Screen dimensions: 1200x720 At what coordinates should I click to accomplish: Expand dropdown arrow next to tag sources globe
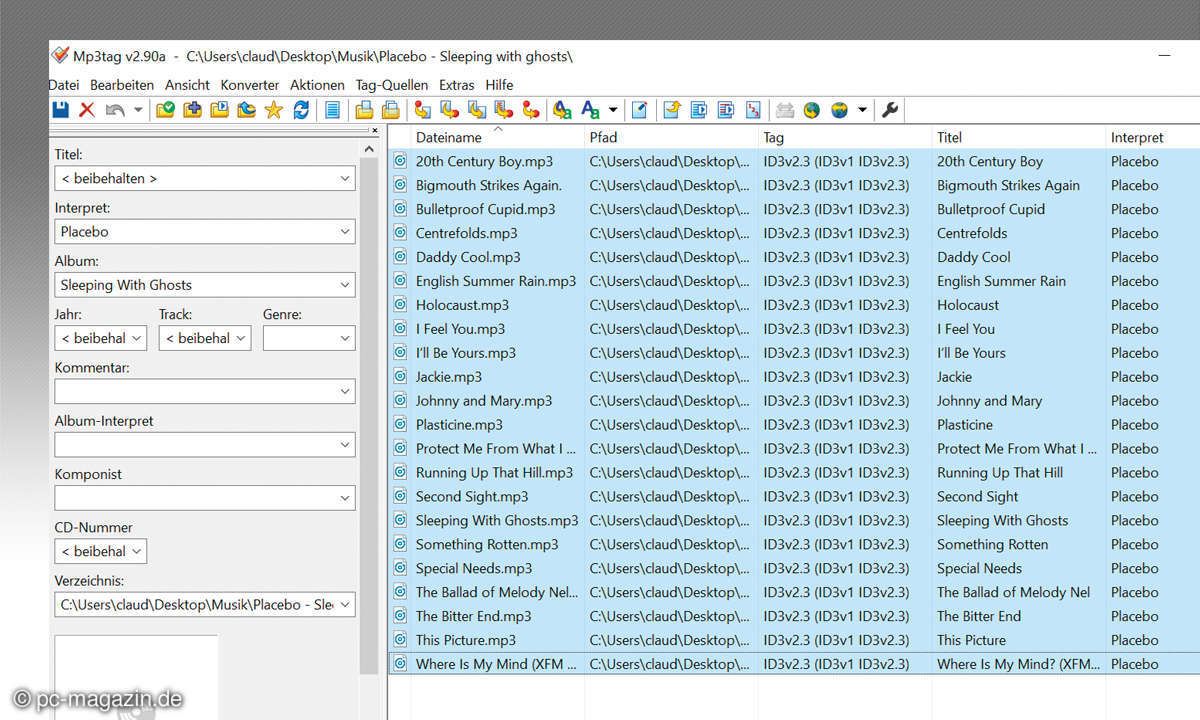coord(862,110)
